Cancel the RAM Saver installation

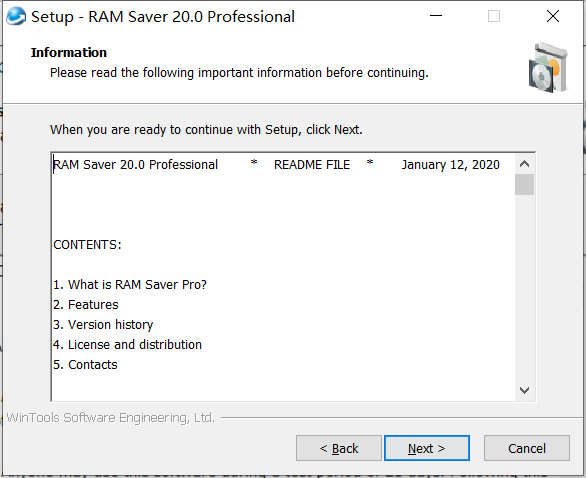tap(527, 448)
